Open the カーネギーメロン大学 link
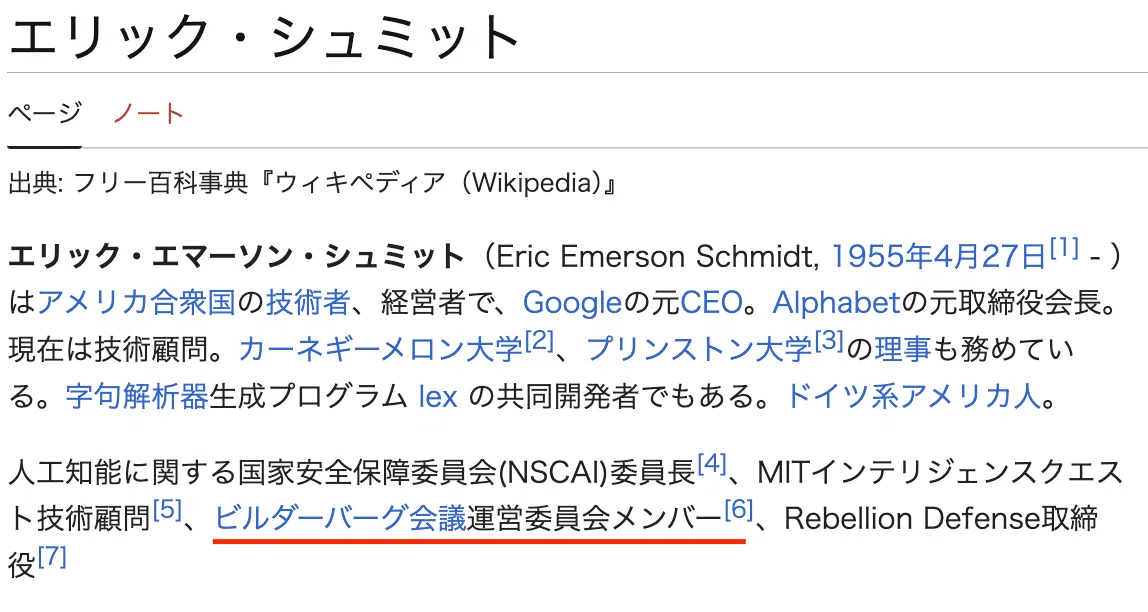This screenshot has width=1148, height=612. [381, 350]
